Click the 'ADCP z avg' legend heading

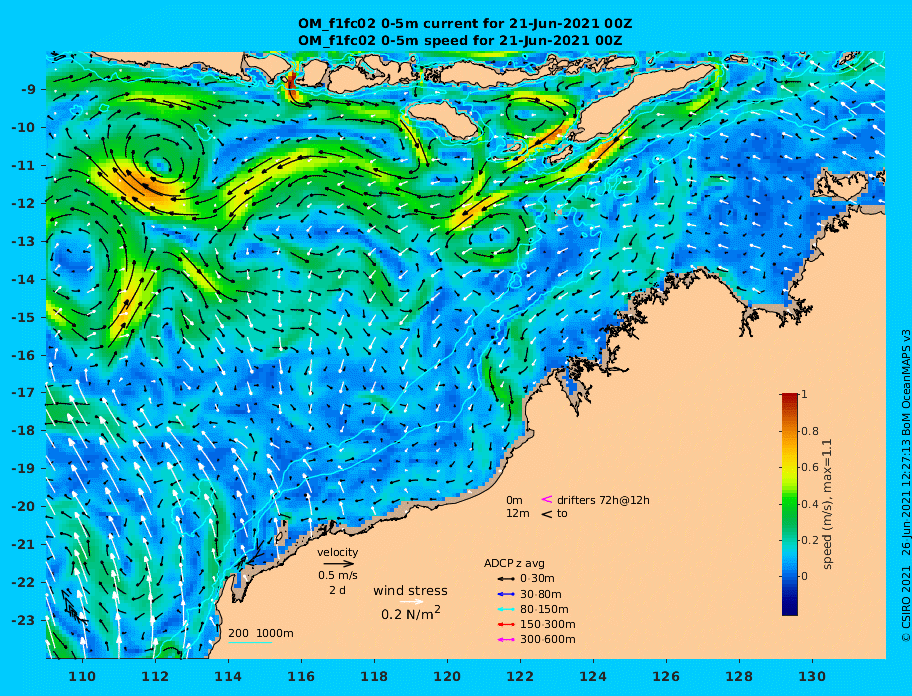click(514, 563)
